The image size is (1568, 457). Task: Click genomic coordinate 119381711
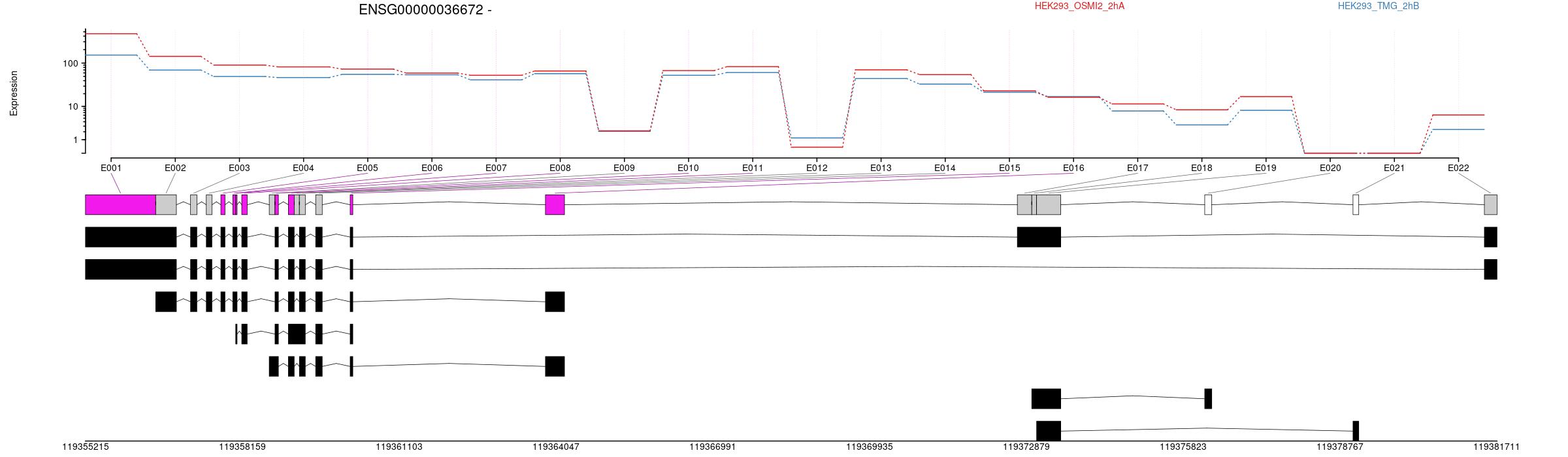[1497, 447]
